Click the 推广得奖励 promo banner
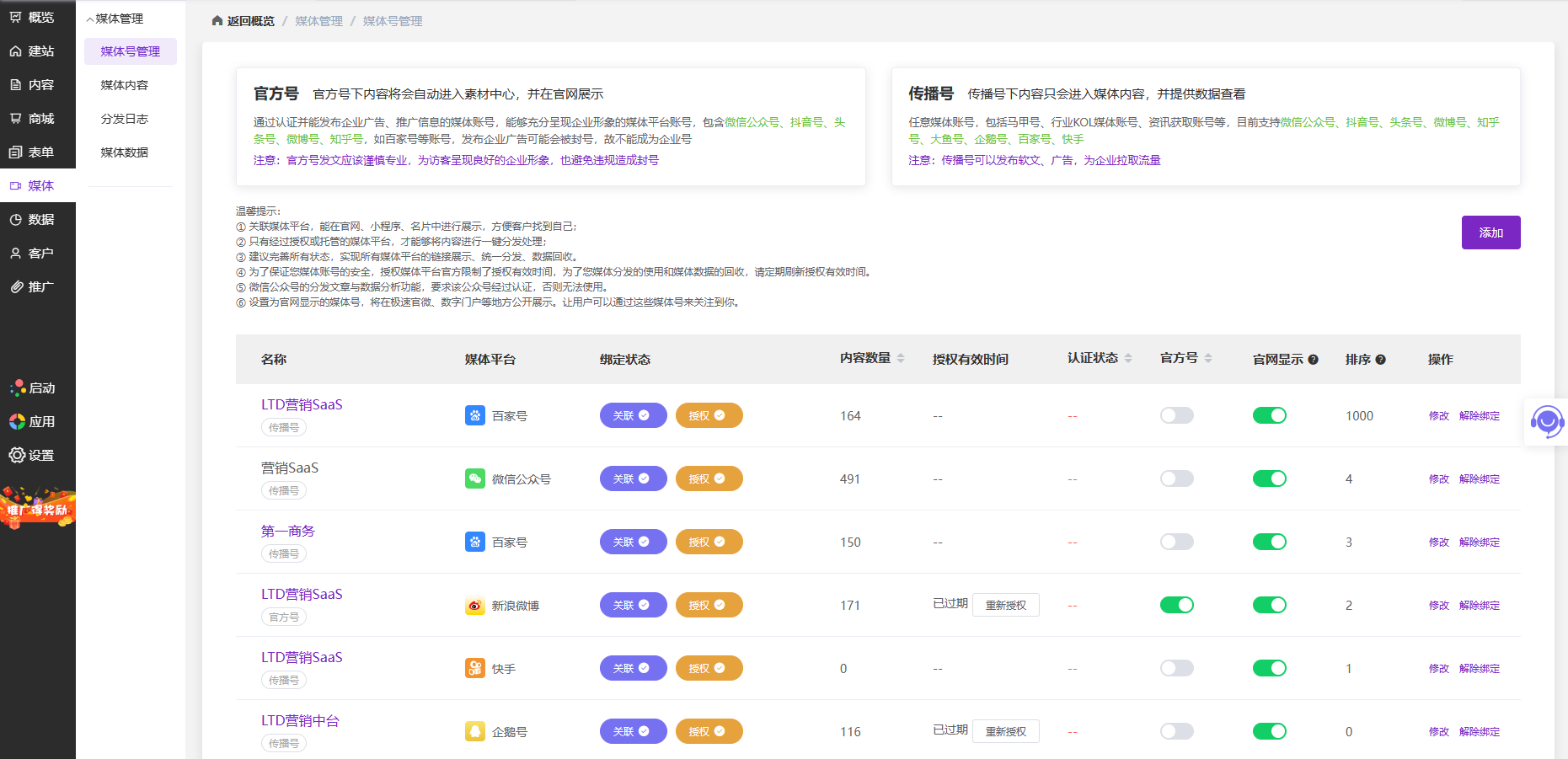The height and width of the screenshot is (759, 1568). 37,508
